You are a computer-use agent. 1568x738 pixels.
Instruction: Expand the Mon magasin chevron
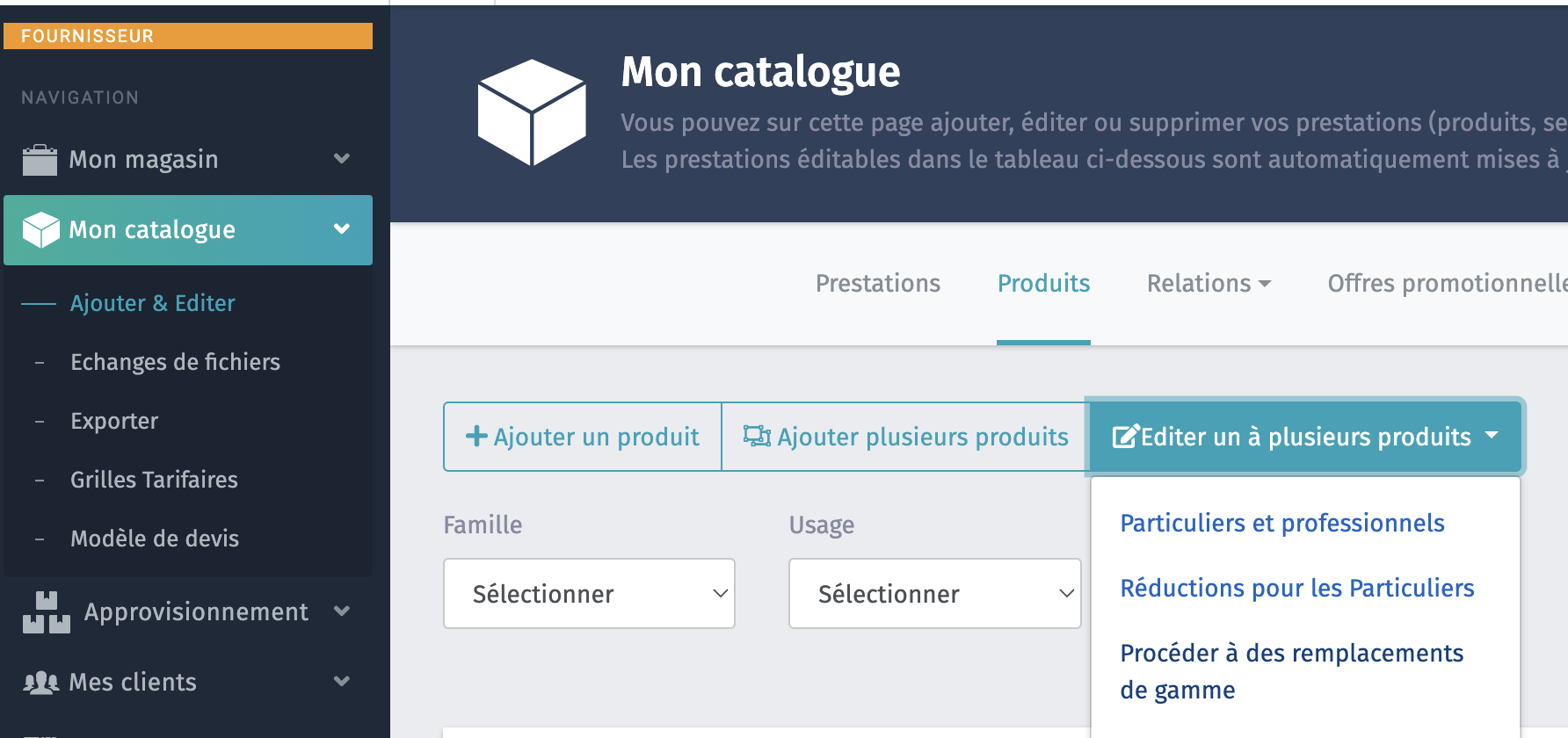pyautogui.click(x=342, y=159)
